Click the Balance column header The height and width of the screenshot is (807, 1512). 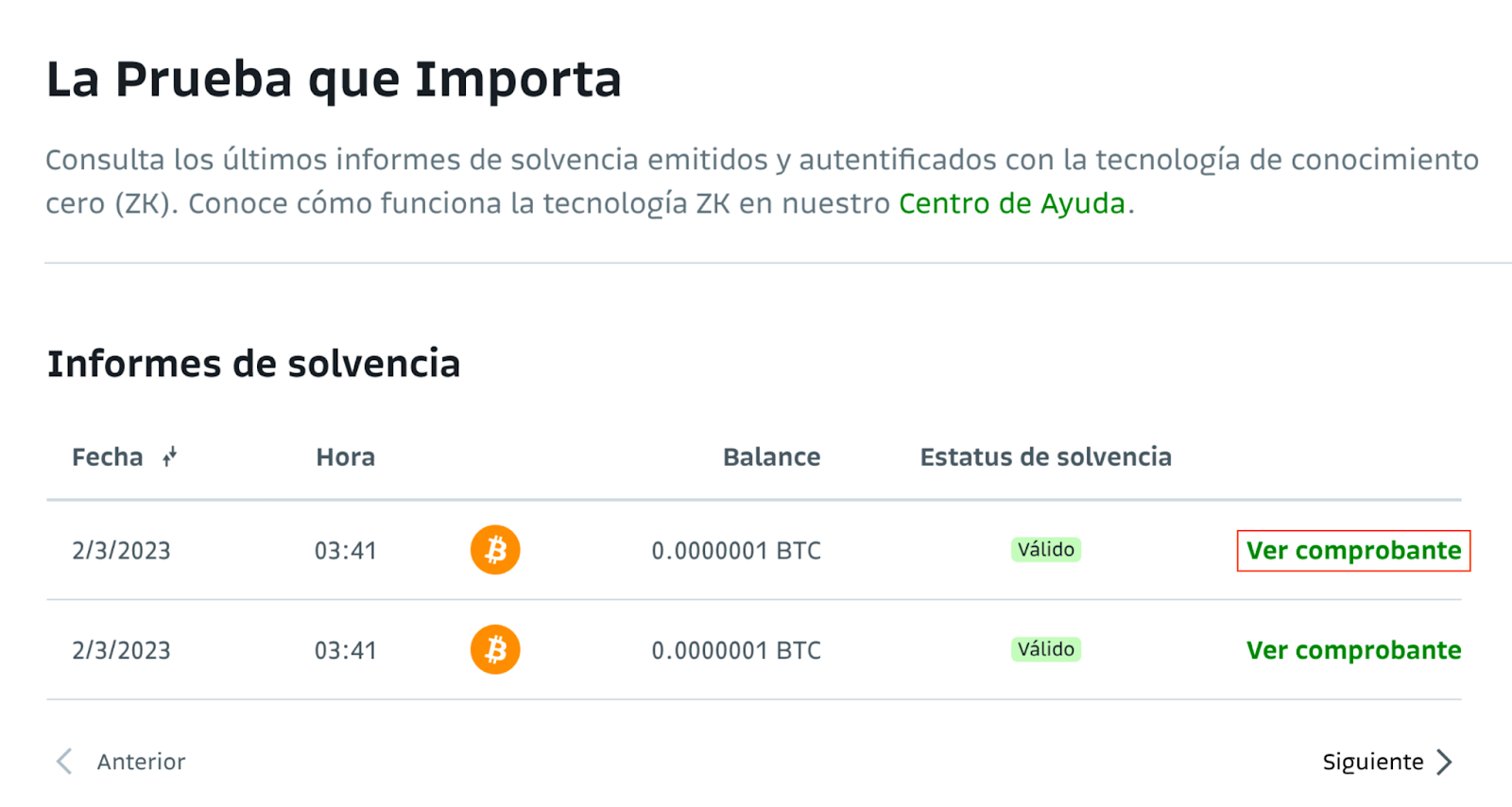point(771,457)
